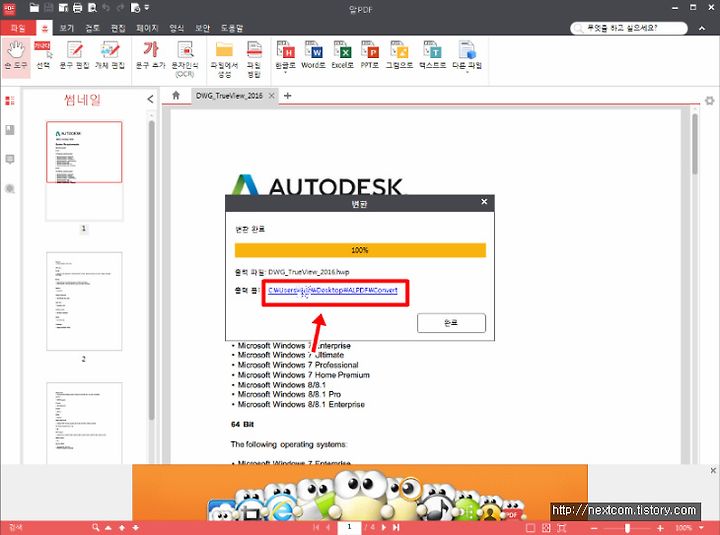Adjust the zoom slider handle
Viewport: 720px width, 535px height.
click(627, 528)
